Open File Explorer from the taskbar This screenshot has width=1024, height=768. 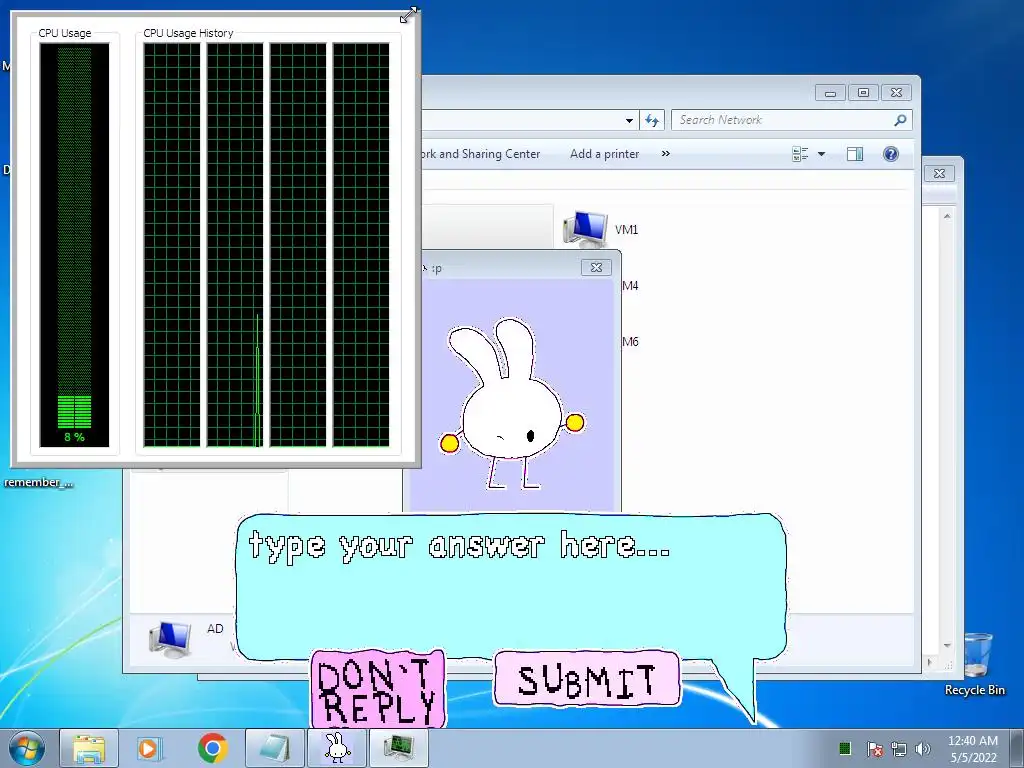[x=89, y=748]
